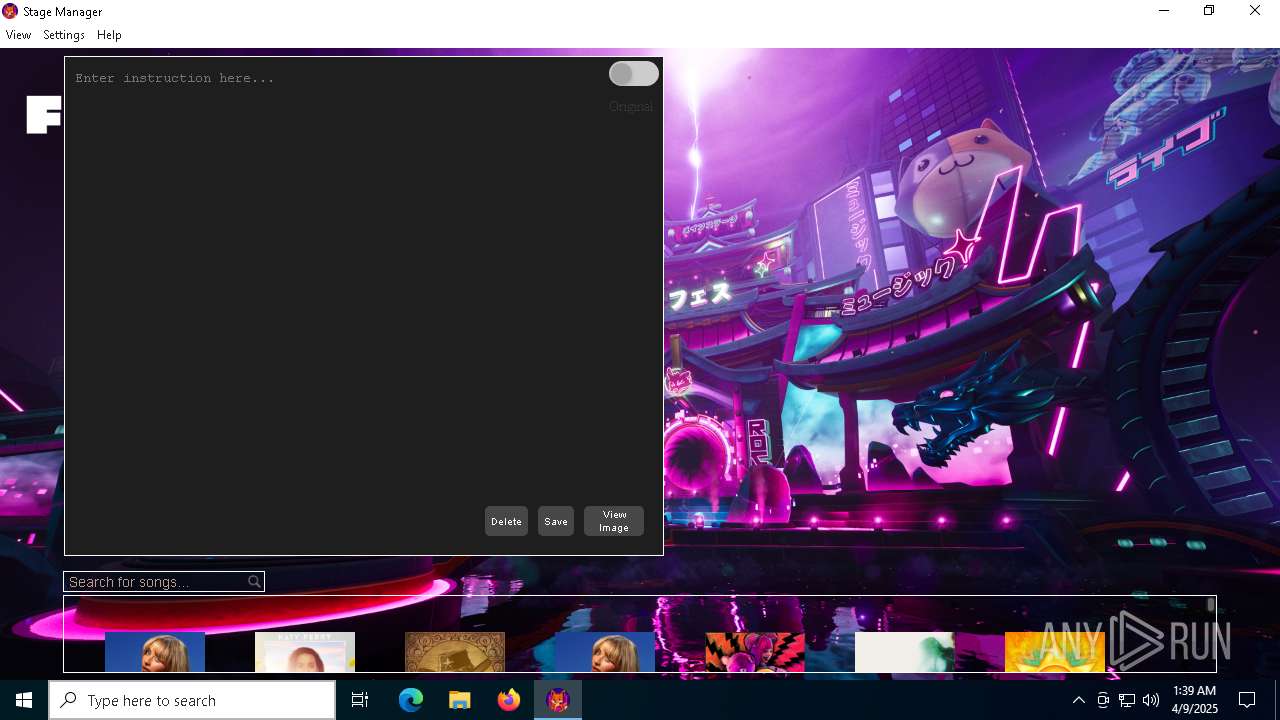This screenshot has width=1280, height=720.
Task: Launch Microsoft Edge from the taskbar
Action: coord(411,700)
